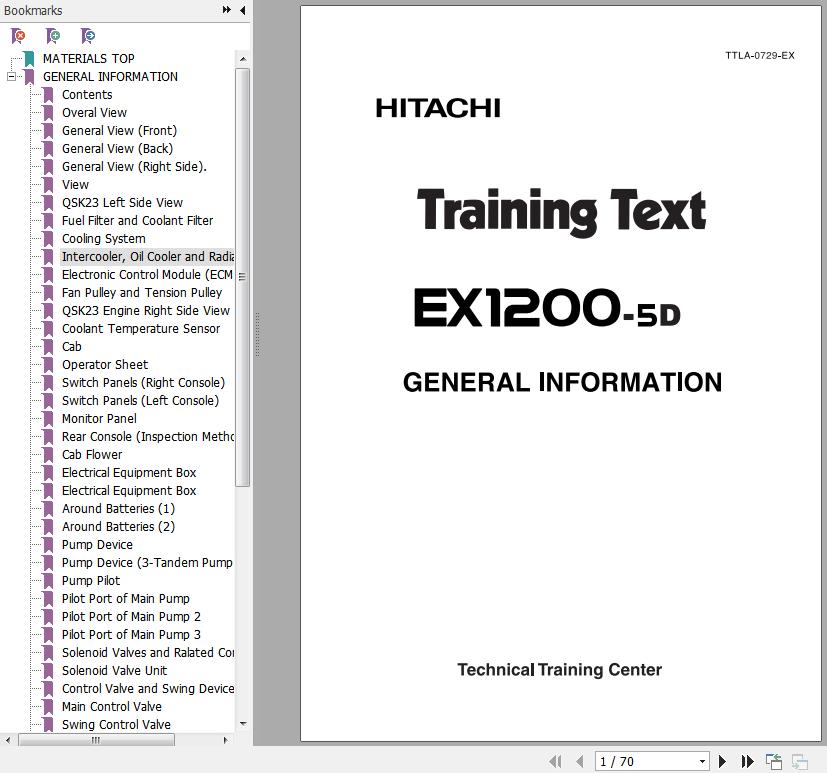The height and width of the screenshot is (773, 827).
Task: Click the horizontal scroll left arrow
Action: (x=7, y=740)
